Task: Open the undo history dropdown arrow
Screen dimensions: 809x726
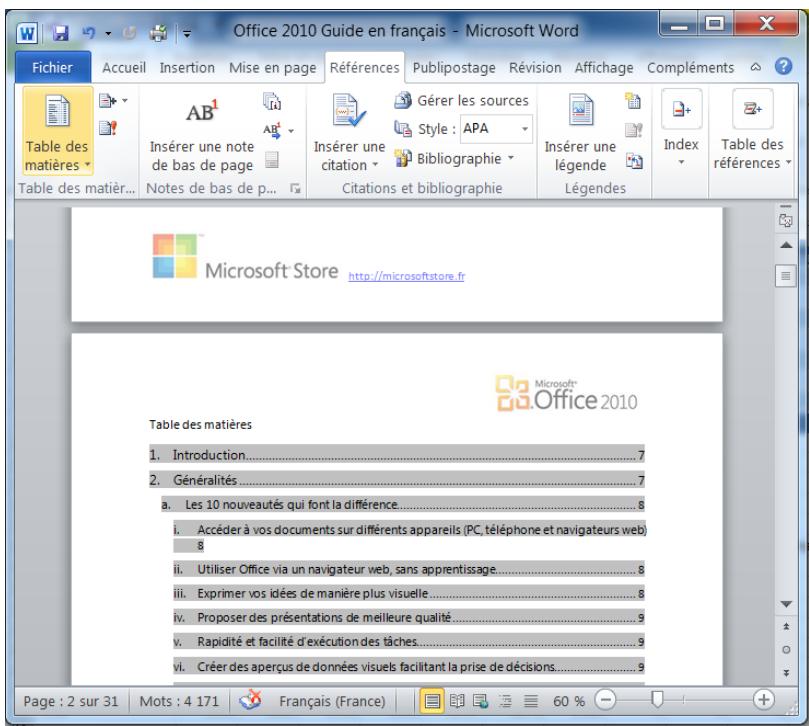Action: 108,34
